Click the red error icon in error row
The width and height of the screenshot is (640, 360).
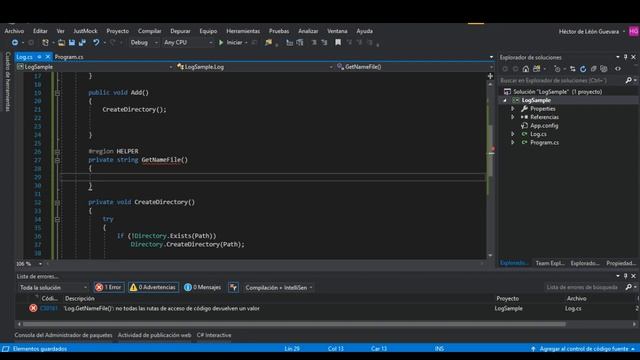(x=33, y=309)
